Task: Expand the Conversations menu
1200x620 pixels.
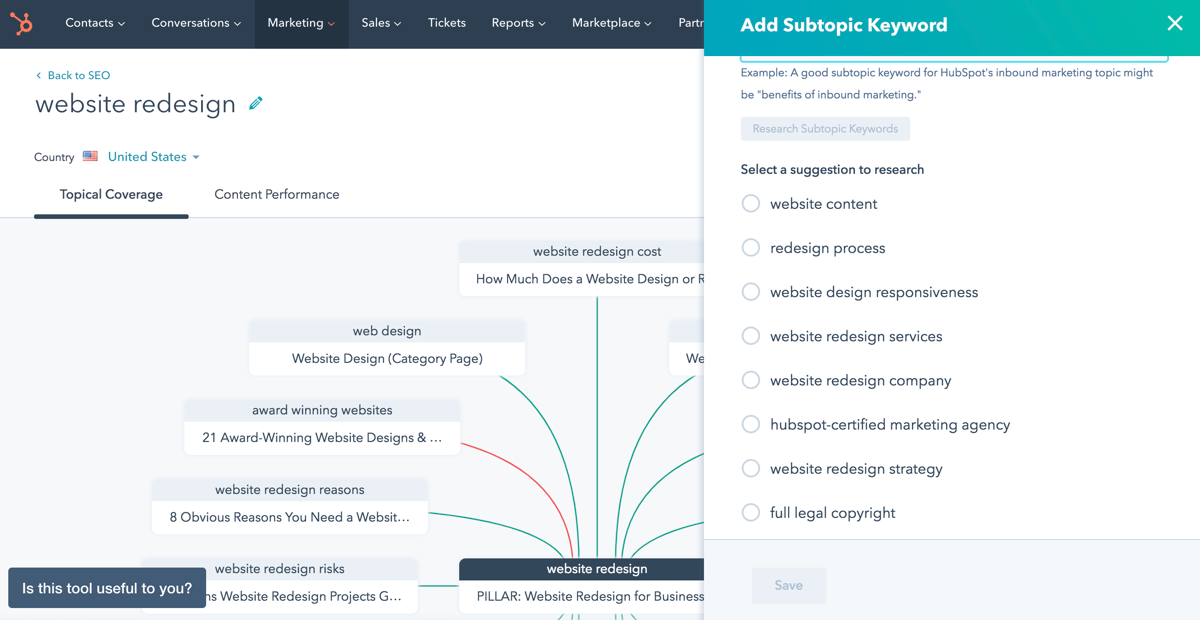Action: 196,23
